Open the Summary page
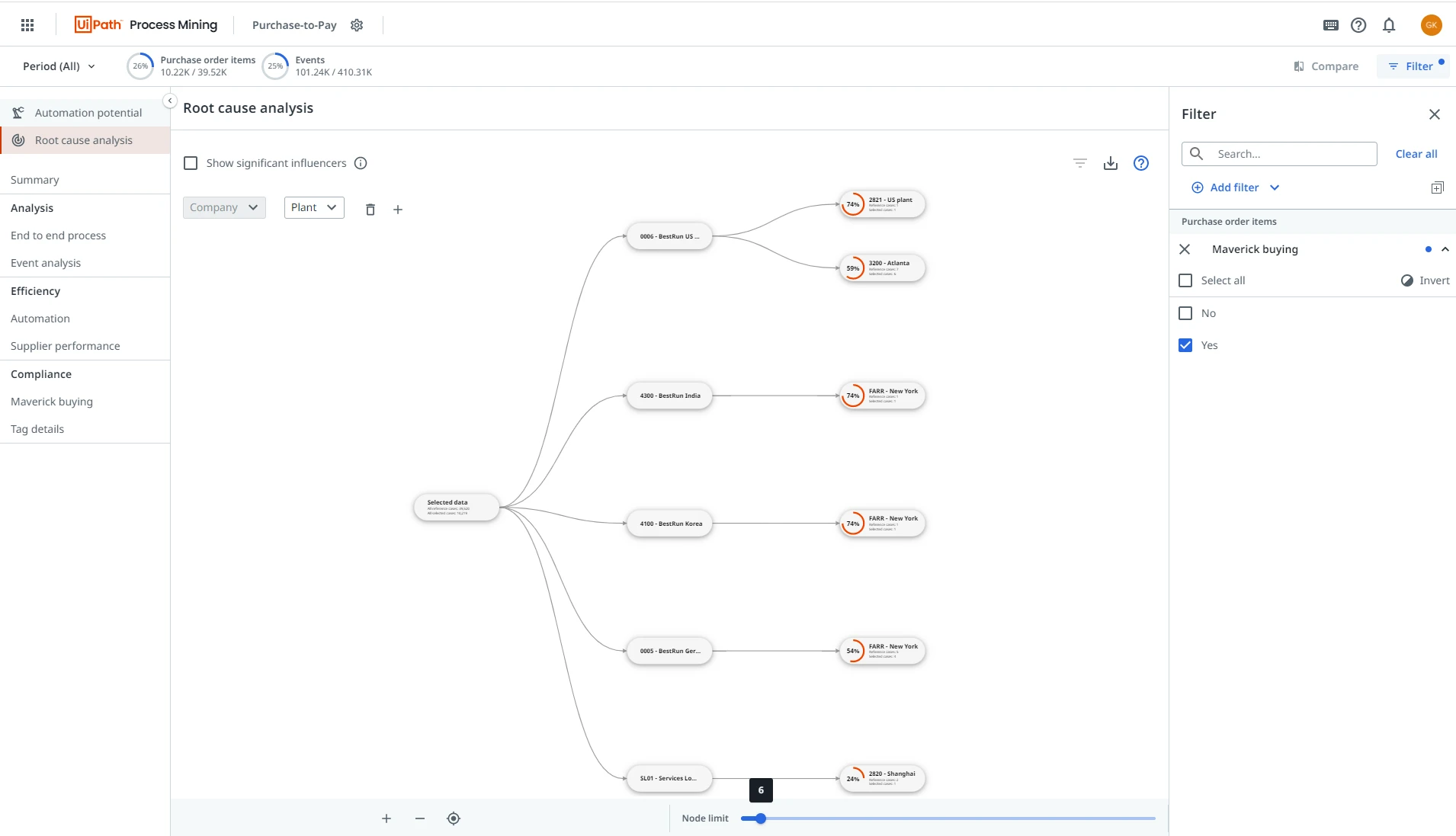This screenshot has width=1456, height=836. click(x=35, y=180)
